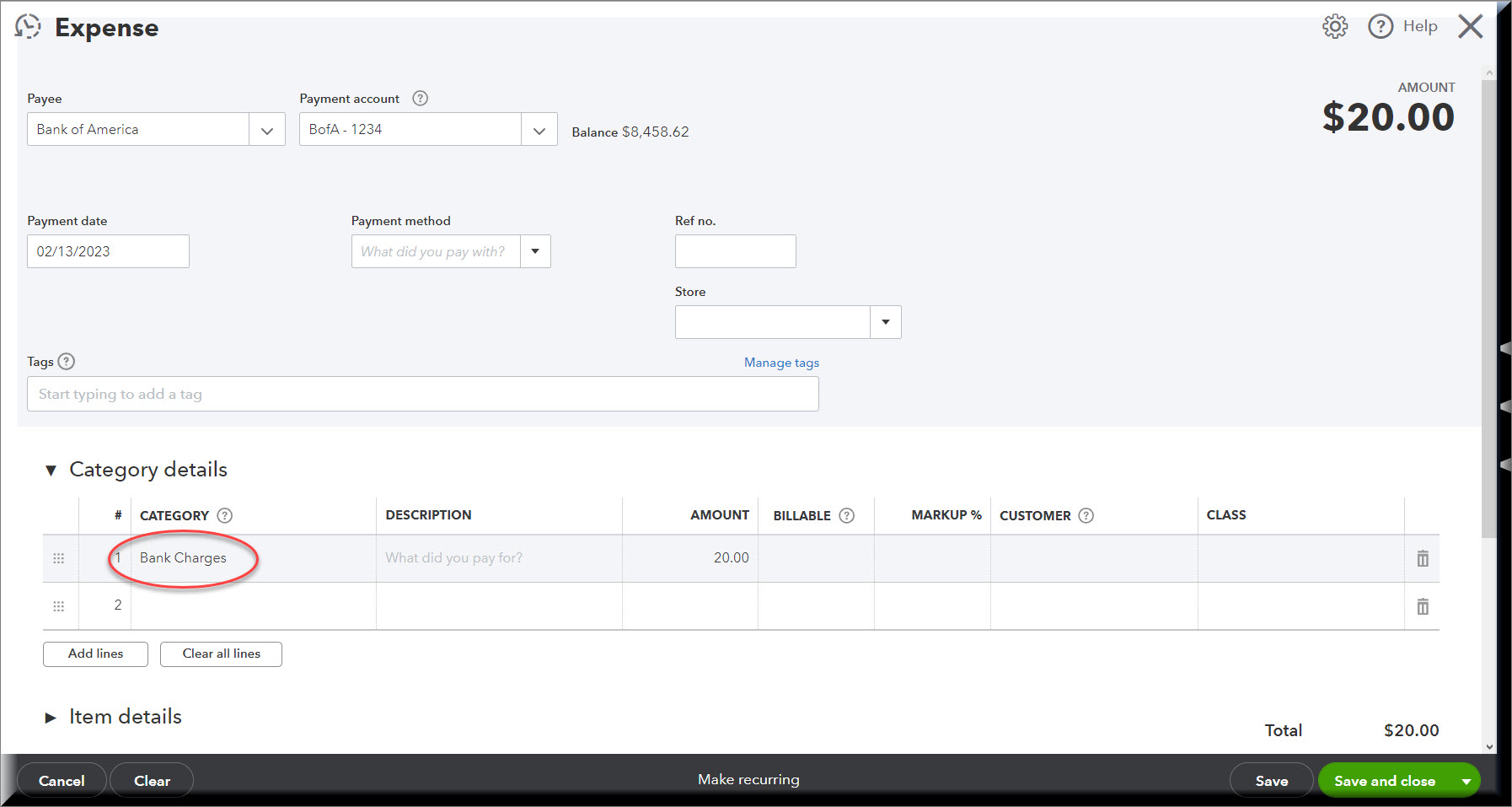Click Make recurring
Viewport: 1512px width, 807px height.
click(748, 779)
